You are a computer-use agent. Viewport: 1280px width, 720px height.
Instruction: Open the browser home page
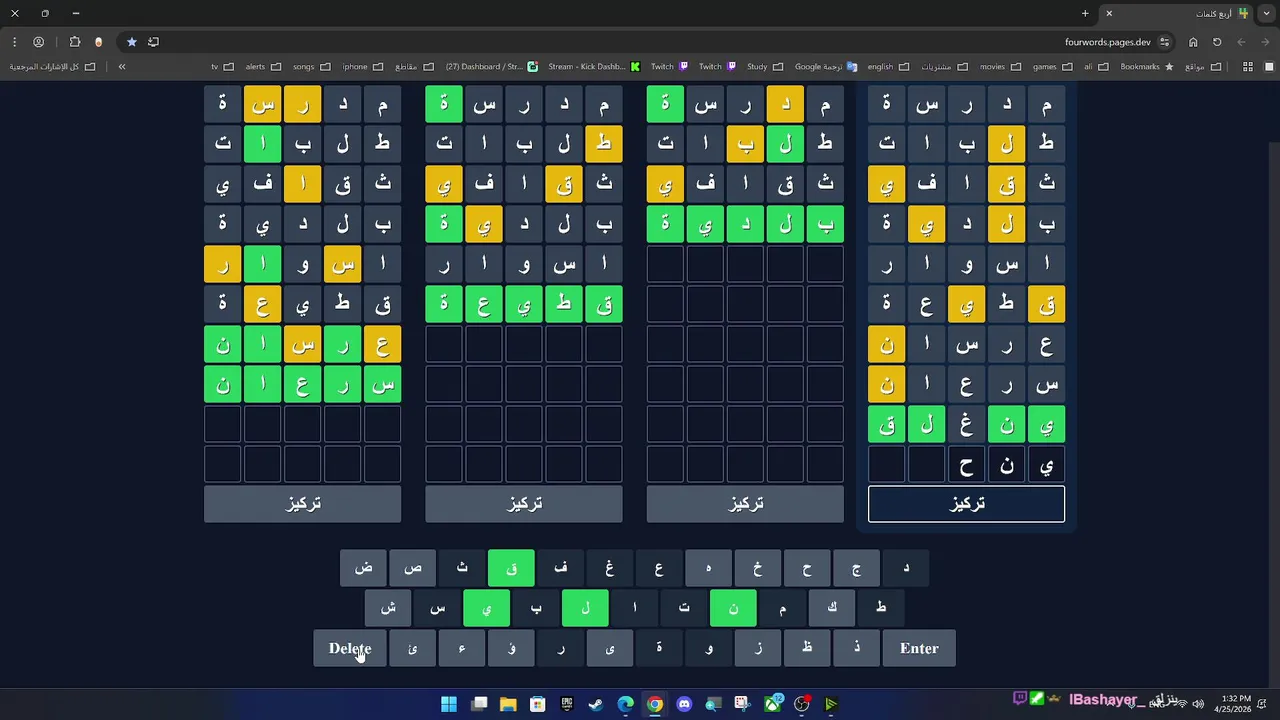1193,42
